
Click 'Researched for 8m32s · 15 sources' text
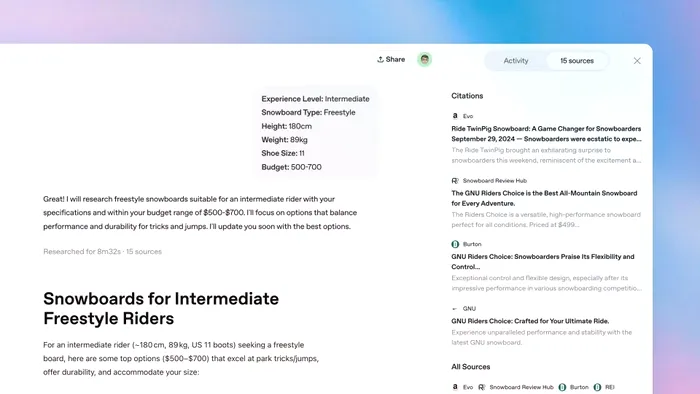point(102,252)
